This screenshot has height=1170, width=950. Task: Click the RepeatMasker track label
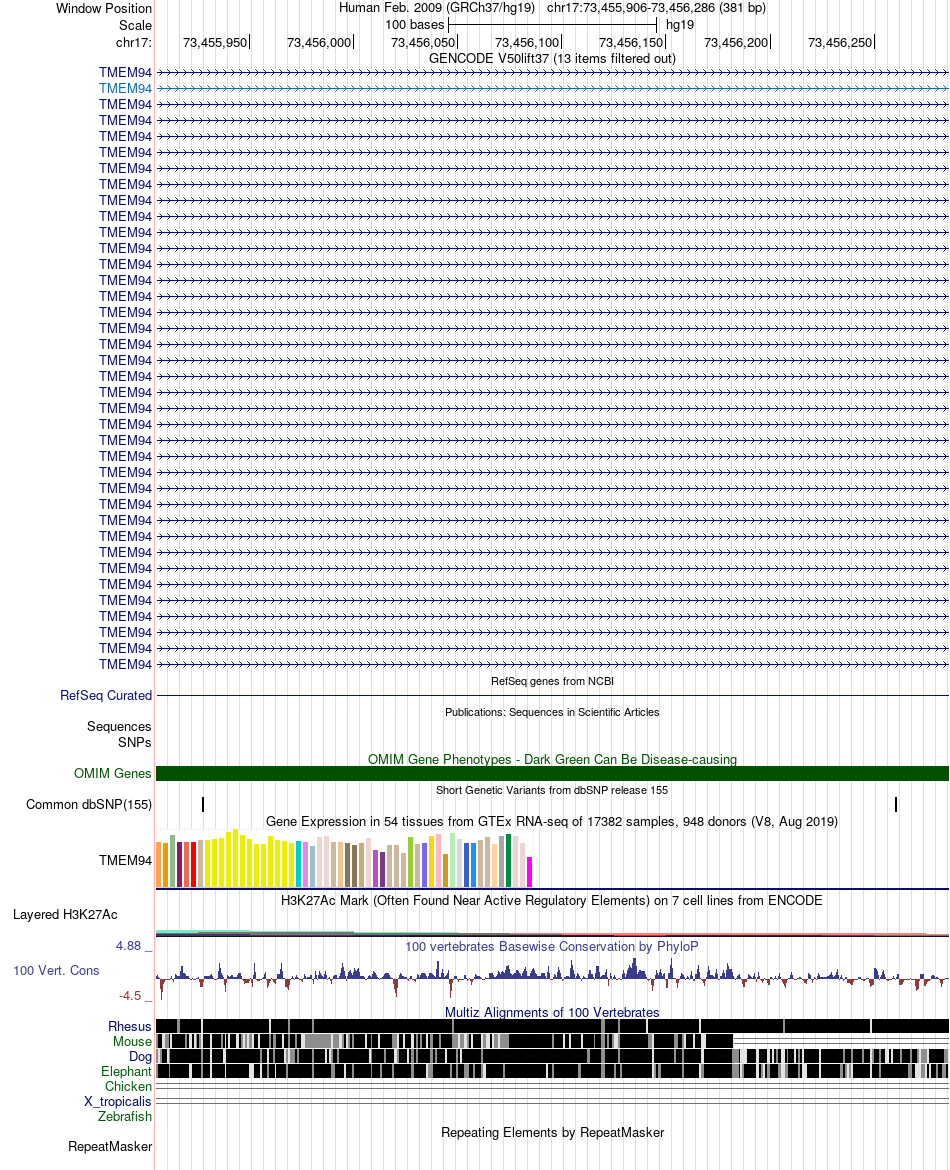(110, 1147)
